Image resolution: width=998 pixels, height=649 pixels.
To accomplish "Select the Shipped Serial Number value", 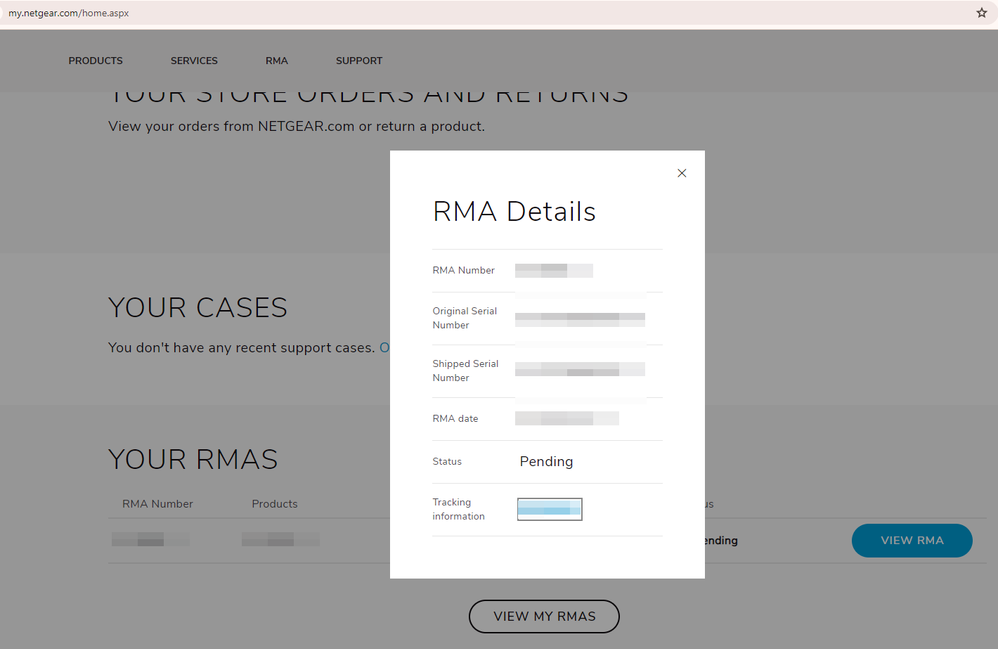I will point(580,369).
